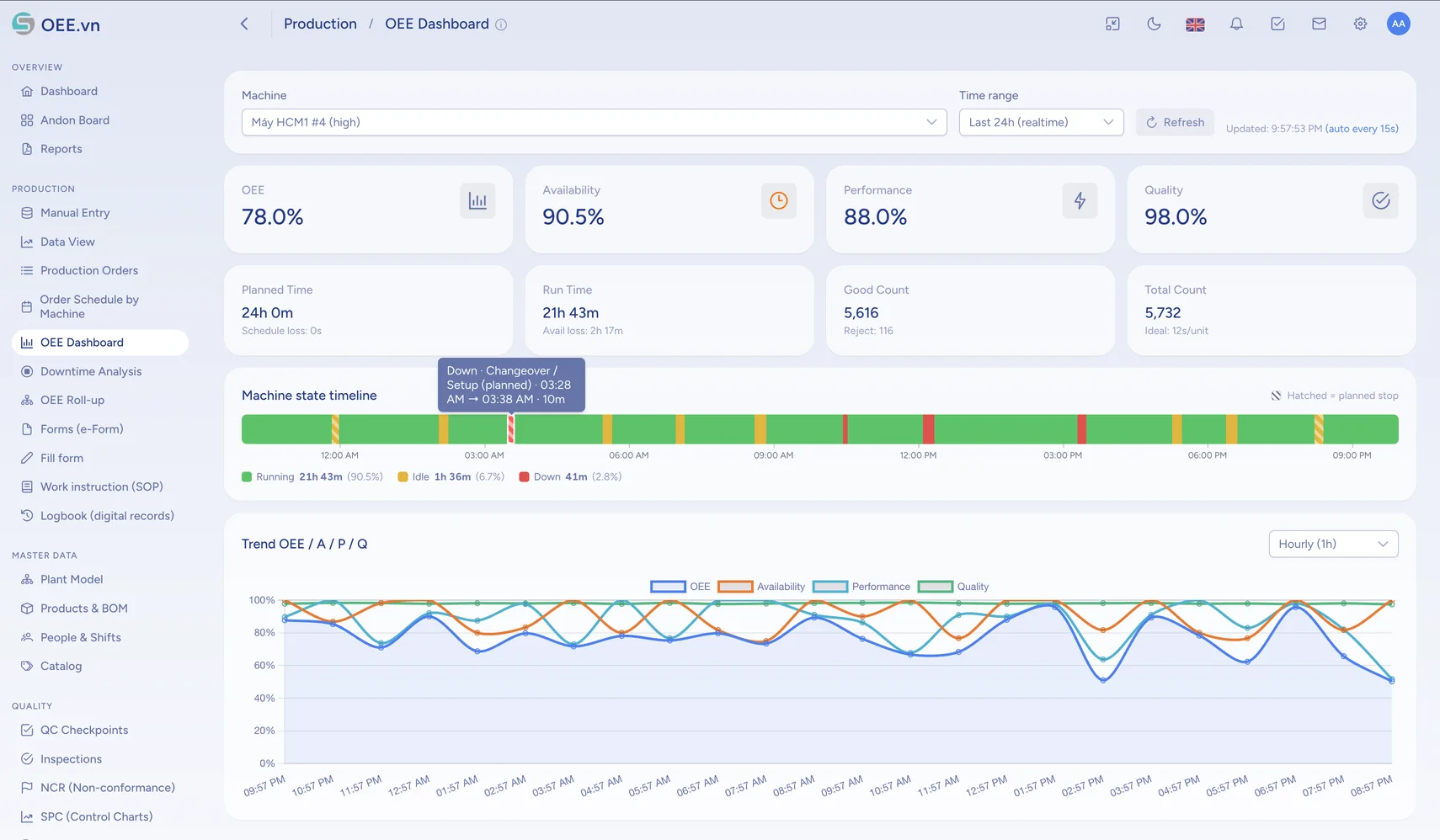Go to Reports page
The width and height of the screenshot is (1440, 840).
[100, 149]
